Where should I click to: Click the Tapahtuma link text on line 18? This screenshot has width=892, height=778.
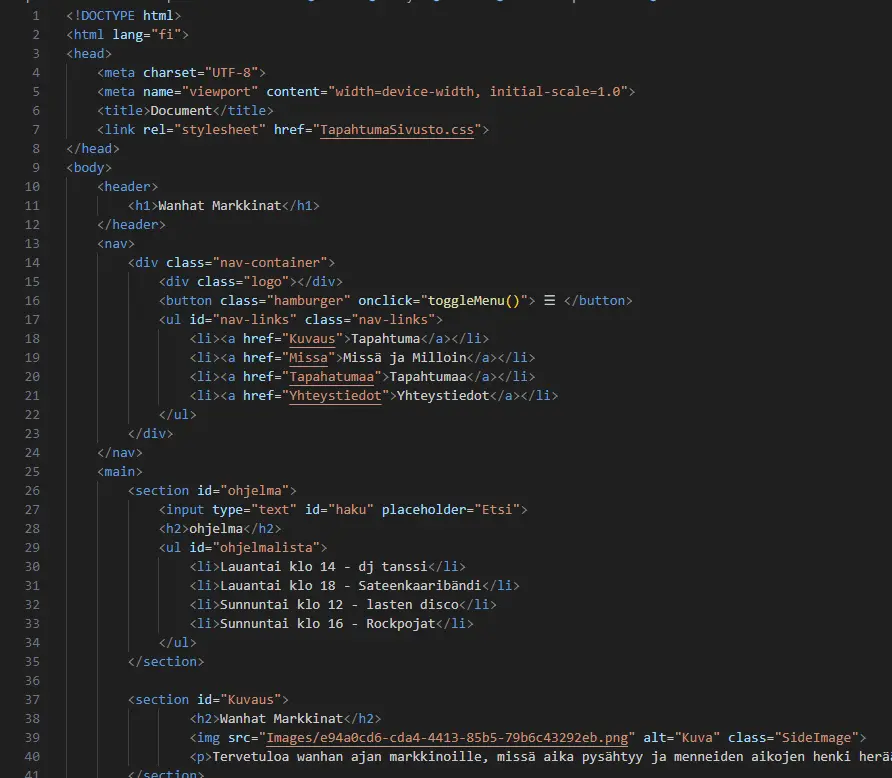[385, 339]
